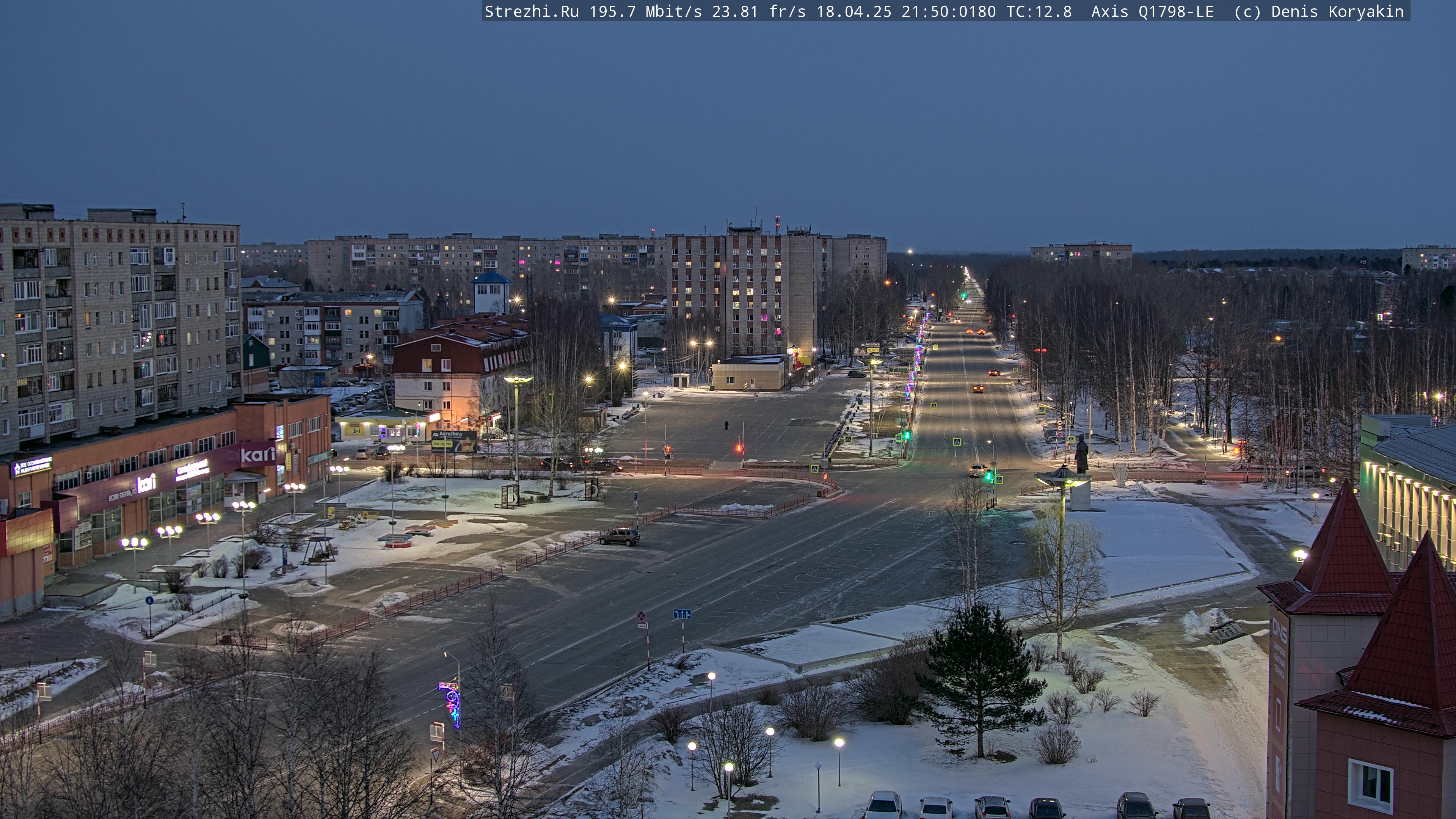Click the "195.7 Mbit/s" bitrate value
This screenshot has height=819, width=1456.
[x=645, y=12]
